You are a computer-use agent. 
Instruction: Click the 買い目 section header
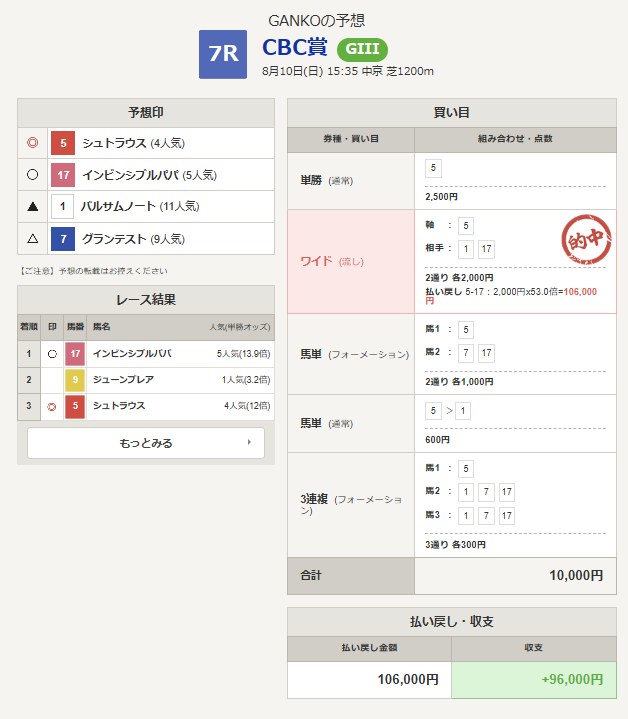452,113
